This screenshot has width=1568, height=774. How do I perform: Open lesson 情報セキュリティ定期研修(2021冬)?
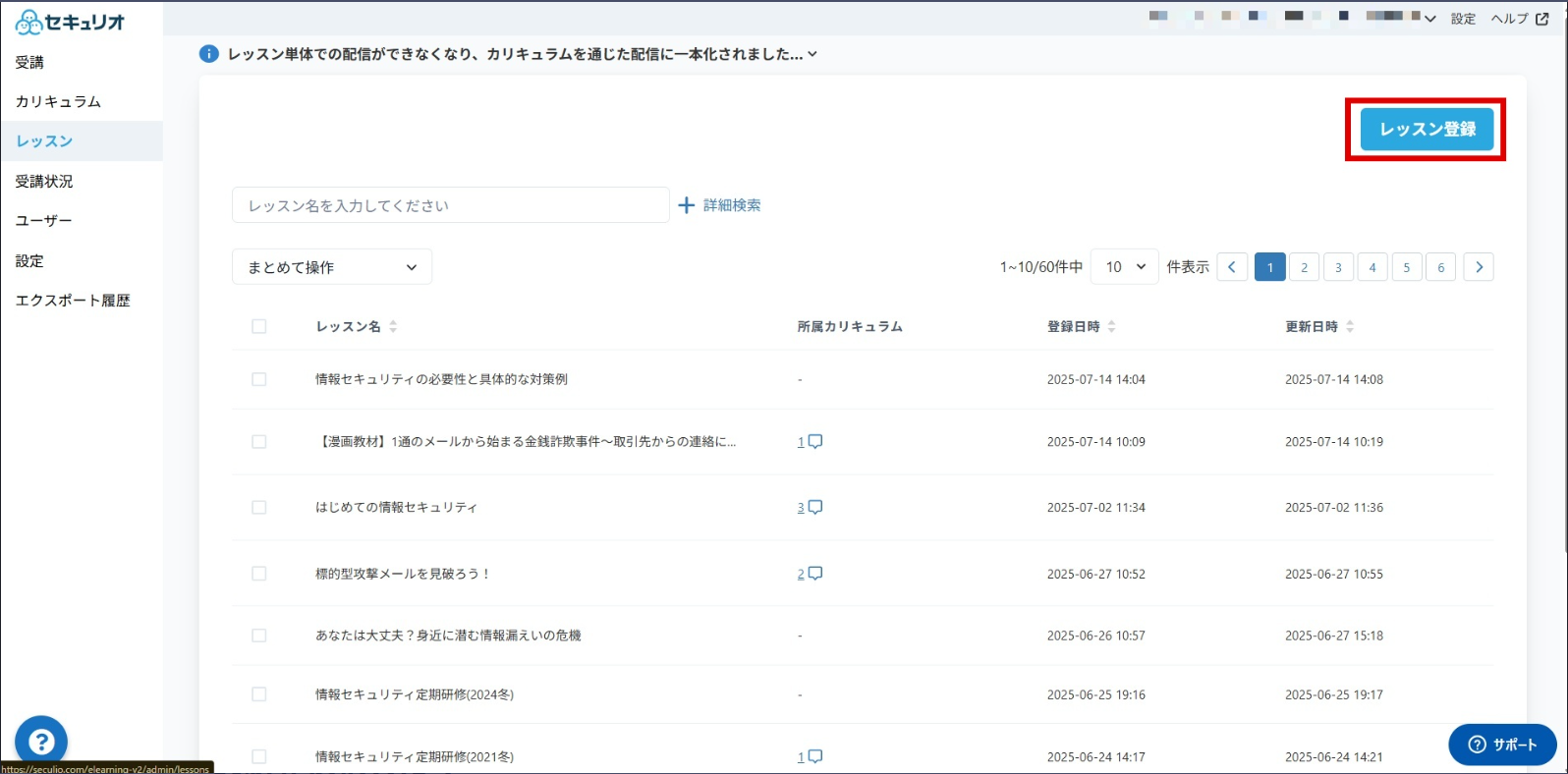(x=415, y=756)
